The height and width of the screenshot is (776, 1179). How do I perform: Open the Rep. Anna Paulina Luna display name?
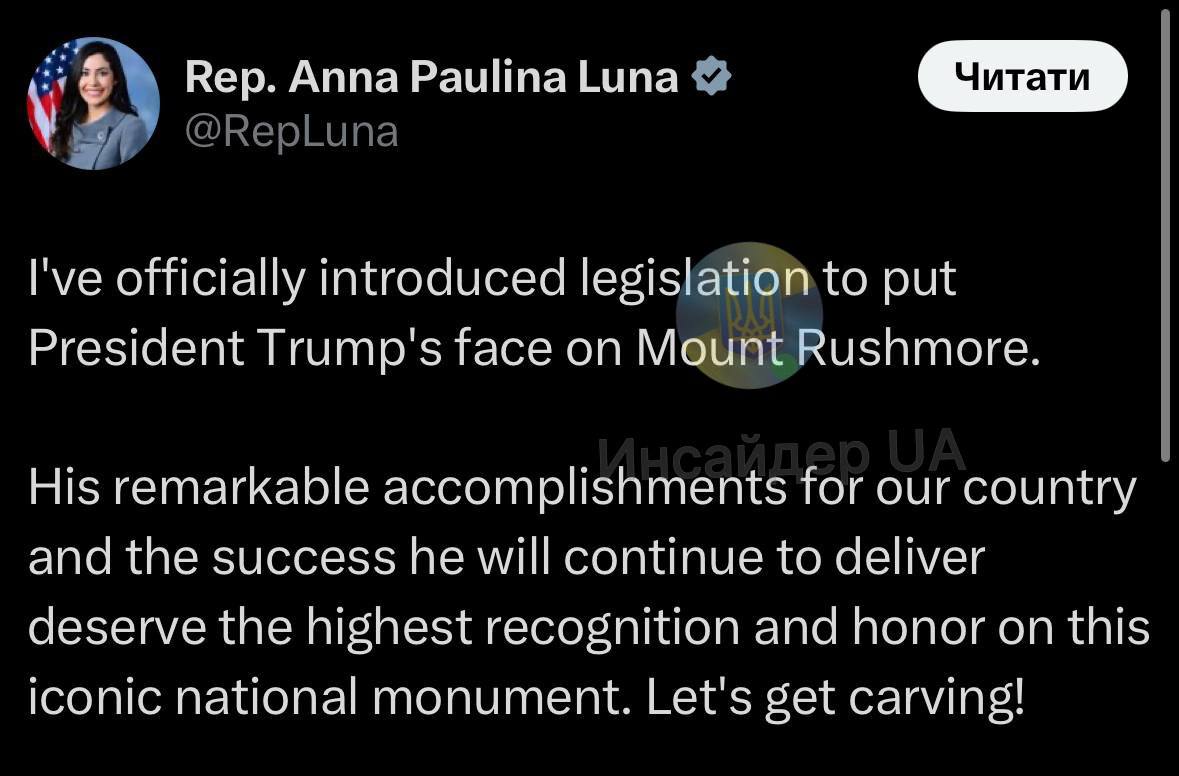click(x=432, y=77)
